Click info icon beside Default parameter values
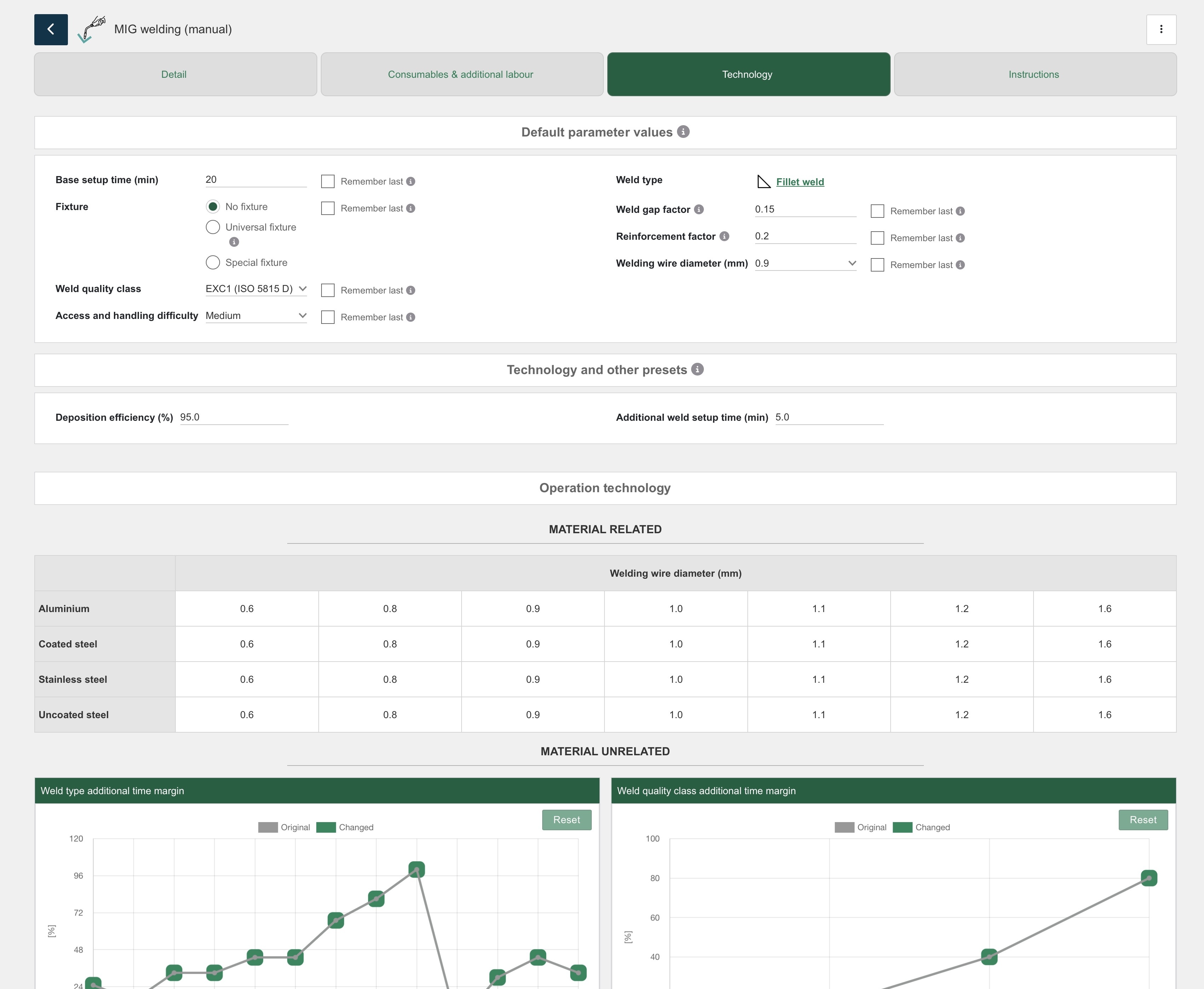 pos(683,132)
